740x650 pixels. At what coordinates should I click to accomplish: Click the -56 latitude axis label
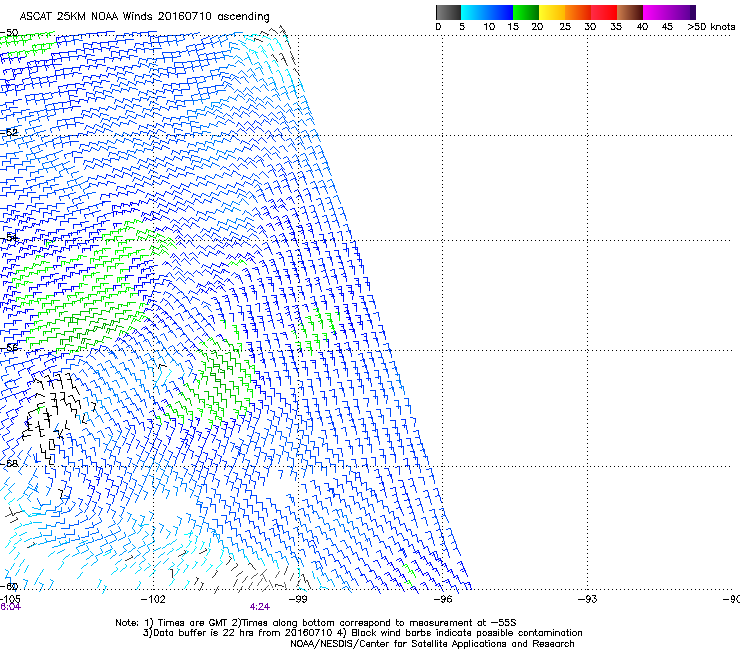coord(9,348)
